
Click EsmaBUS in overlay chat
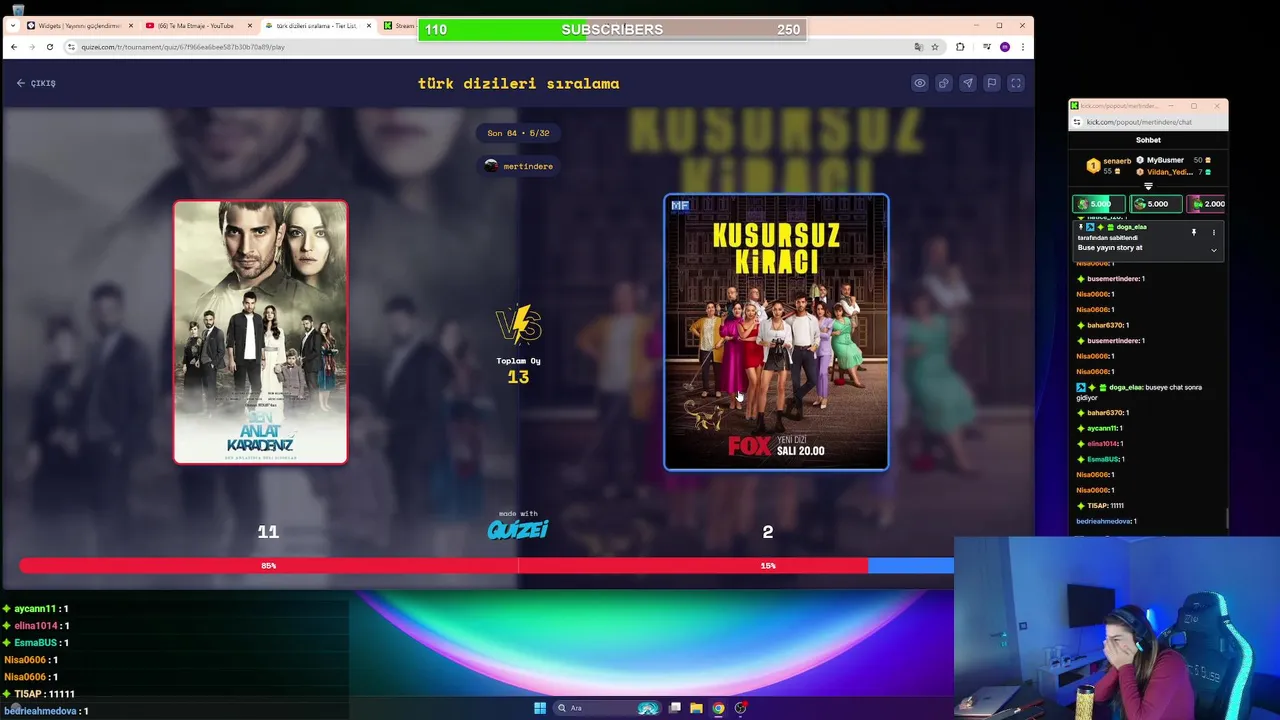(35, 643)
